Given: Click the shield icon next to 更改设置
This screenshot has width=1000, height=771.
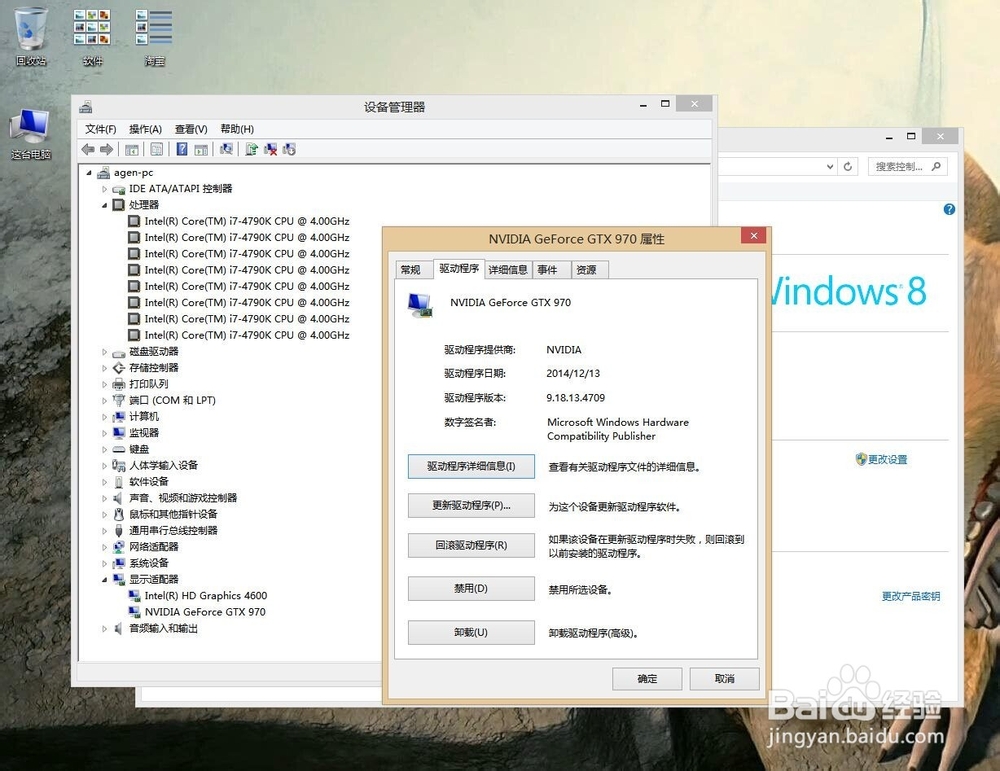Looking at the screenshot, I should (861, 459).
